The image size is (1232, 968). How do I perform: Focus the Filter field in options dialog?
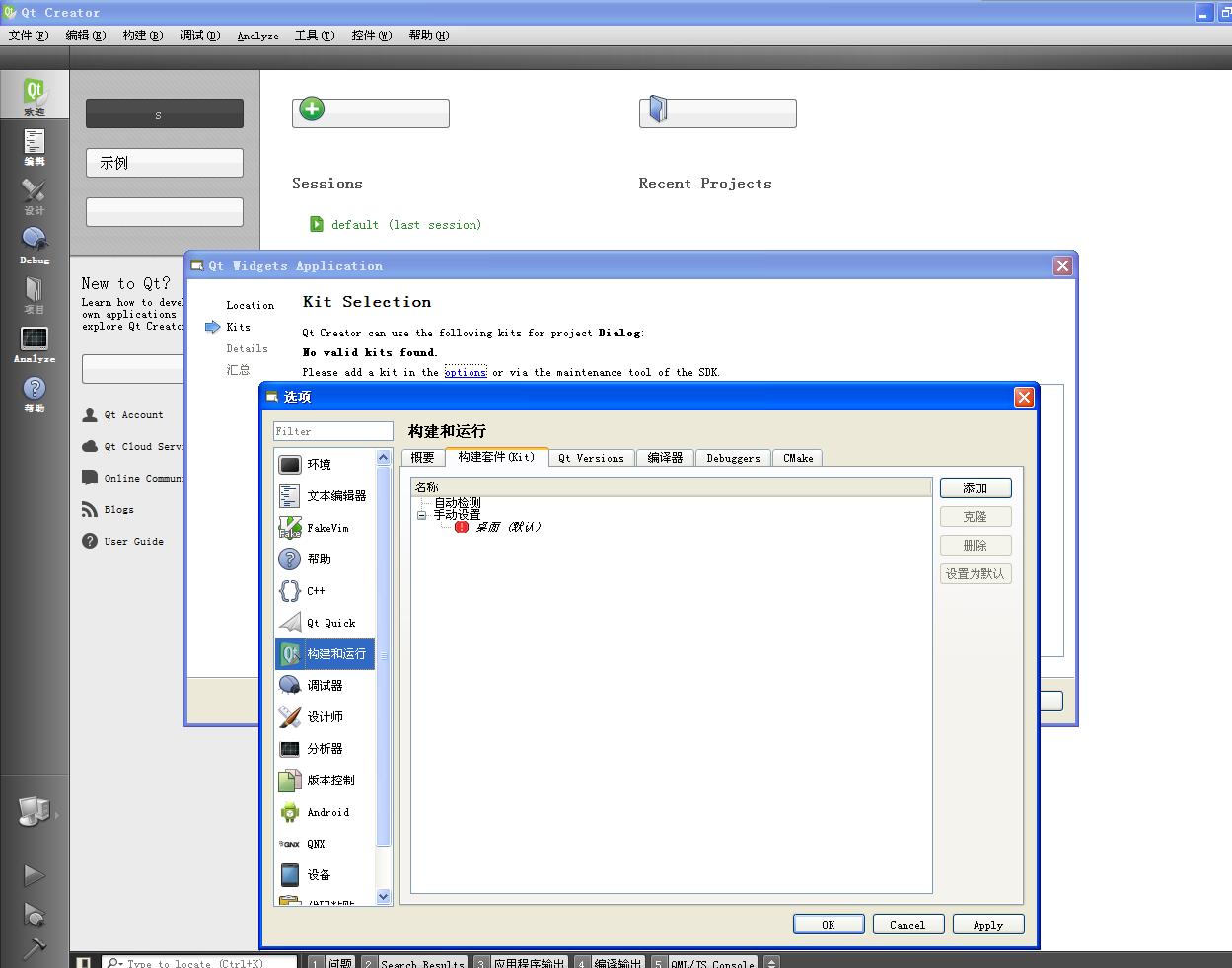tap(333, 431)
